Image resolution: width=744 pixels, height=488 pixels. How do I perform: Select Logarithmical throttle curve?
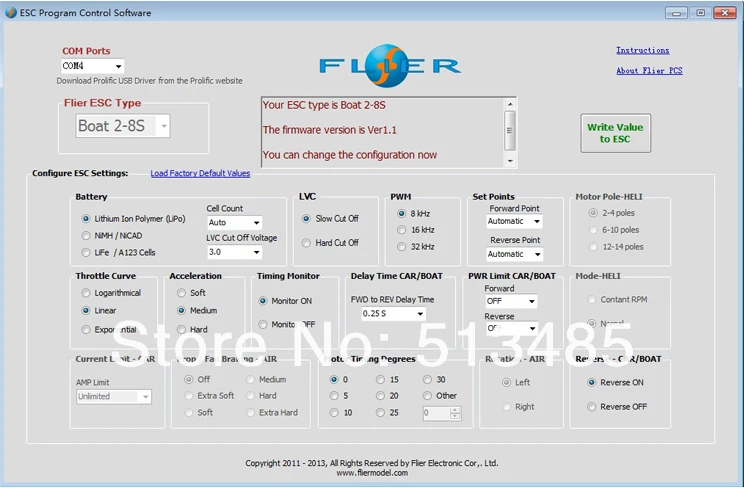pyautogui.click(x=111, y=293)
